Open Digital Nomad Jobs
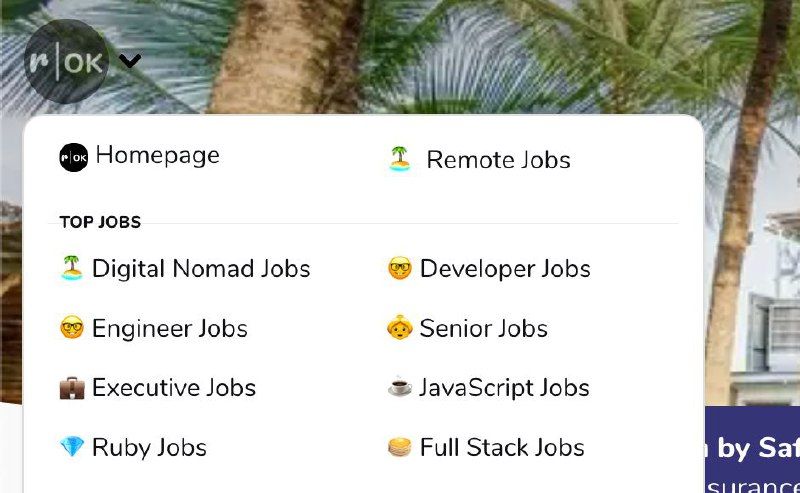Image resolution: width=800 pixels, height=493 pixels. click(201, 269)
